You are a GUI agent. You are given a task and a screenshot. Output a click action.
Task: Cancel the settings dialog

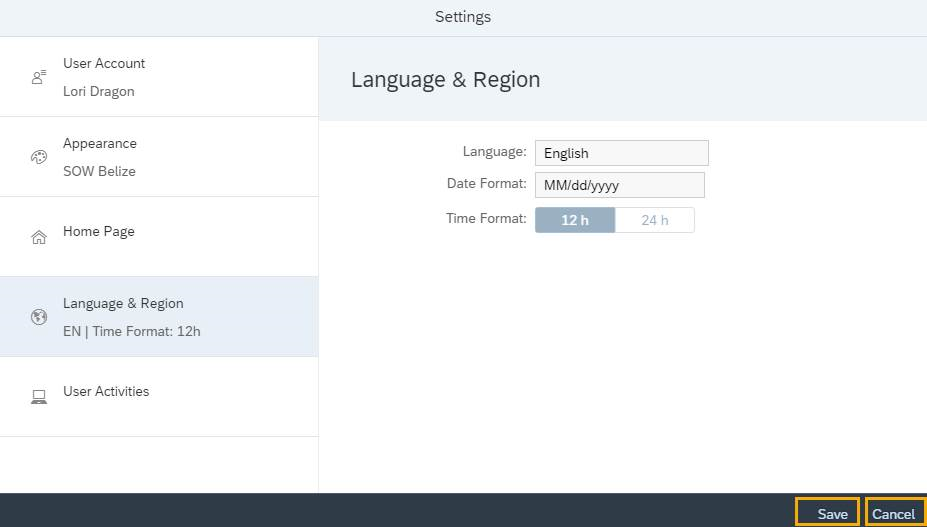(x=894, y=513)
